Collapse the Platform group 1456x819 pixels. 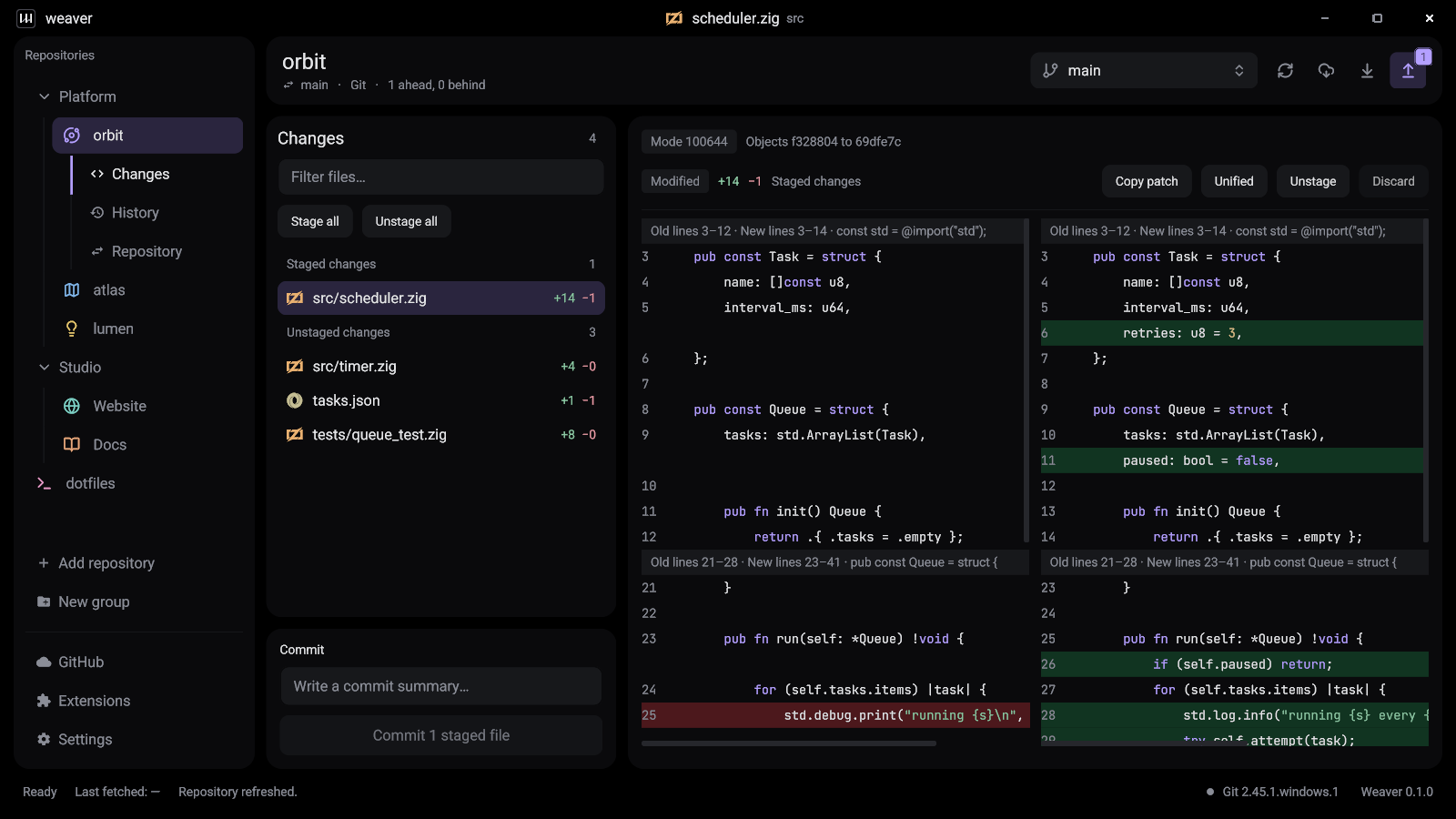[44, 96]
